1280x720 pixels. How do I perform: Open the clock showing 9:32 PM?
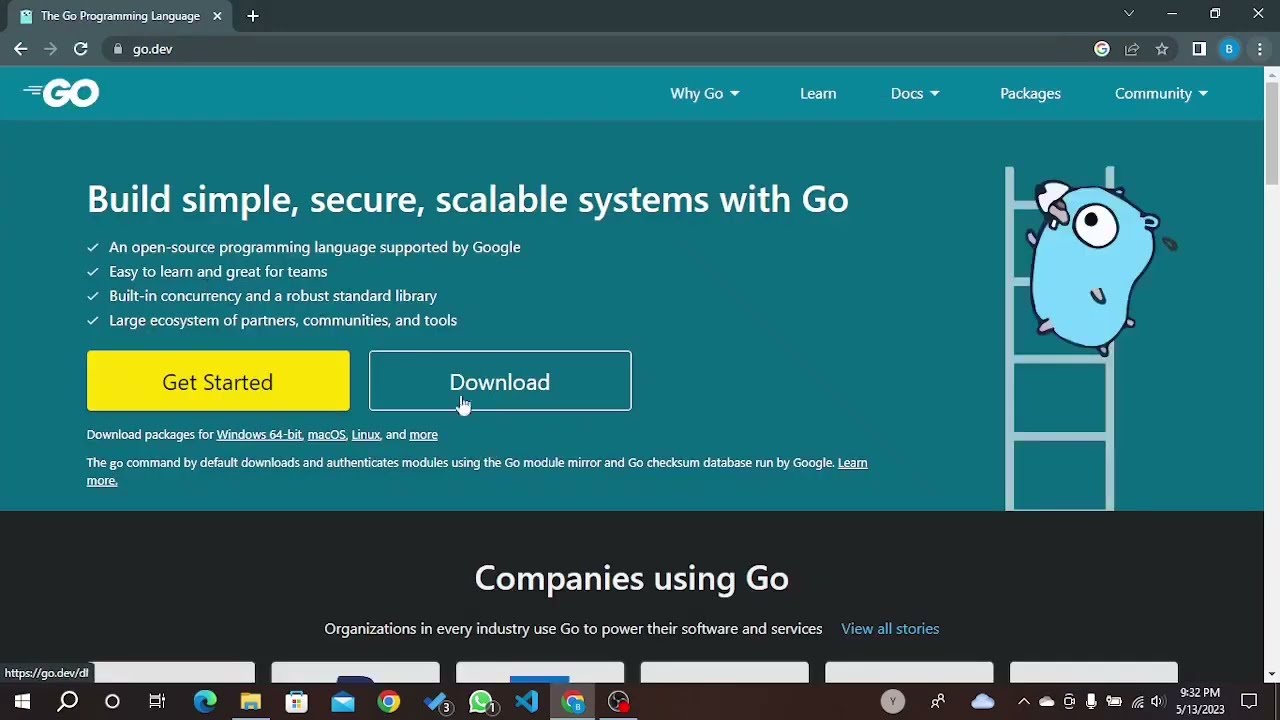[x=1200, y=701]
